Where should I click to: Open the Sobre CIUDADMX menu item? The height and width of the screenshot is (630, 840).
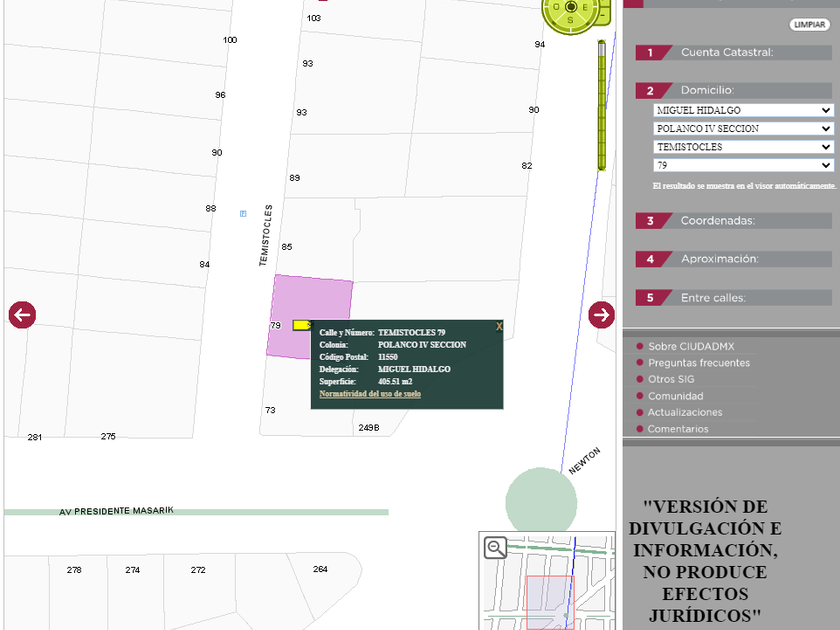point(691,347)
